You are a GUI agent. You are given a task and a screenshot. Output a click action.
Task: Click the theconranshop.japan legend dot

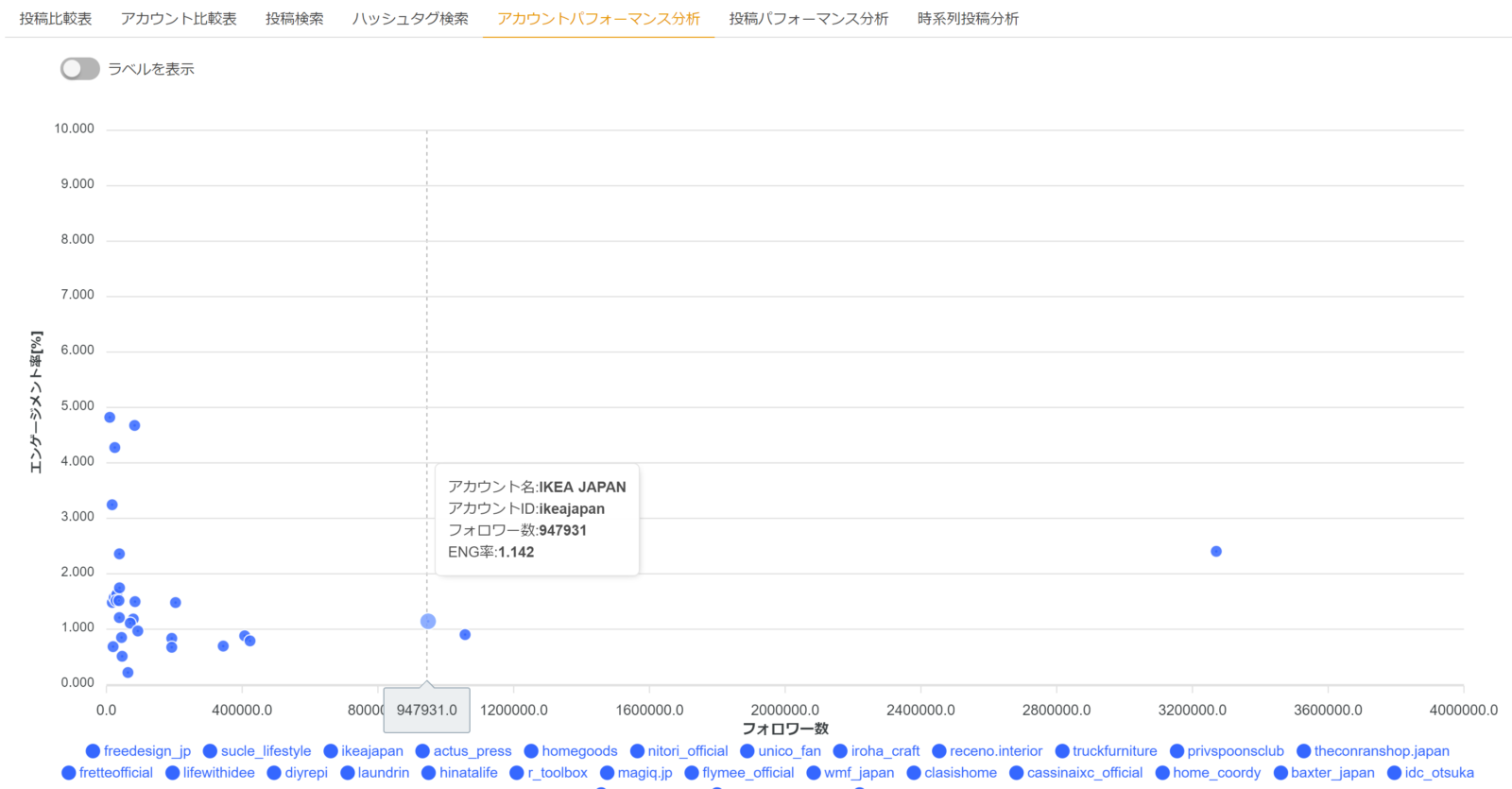(1303, 751)
